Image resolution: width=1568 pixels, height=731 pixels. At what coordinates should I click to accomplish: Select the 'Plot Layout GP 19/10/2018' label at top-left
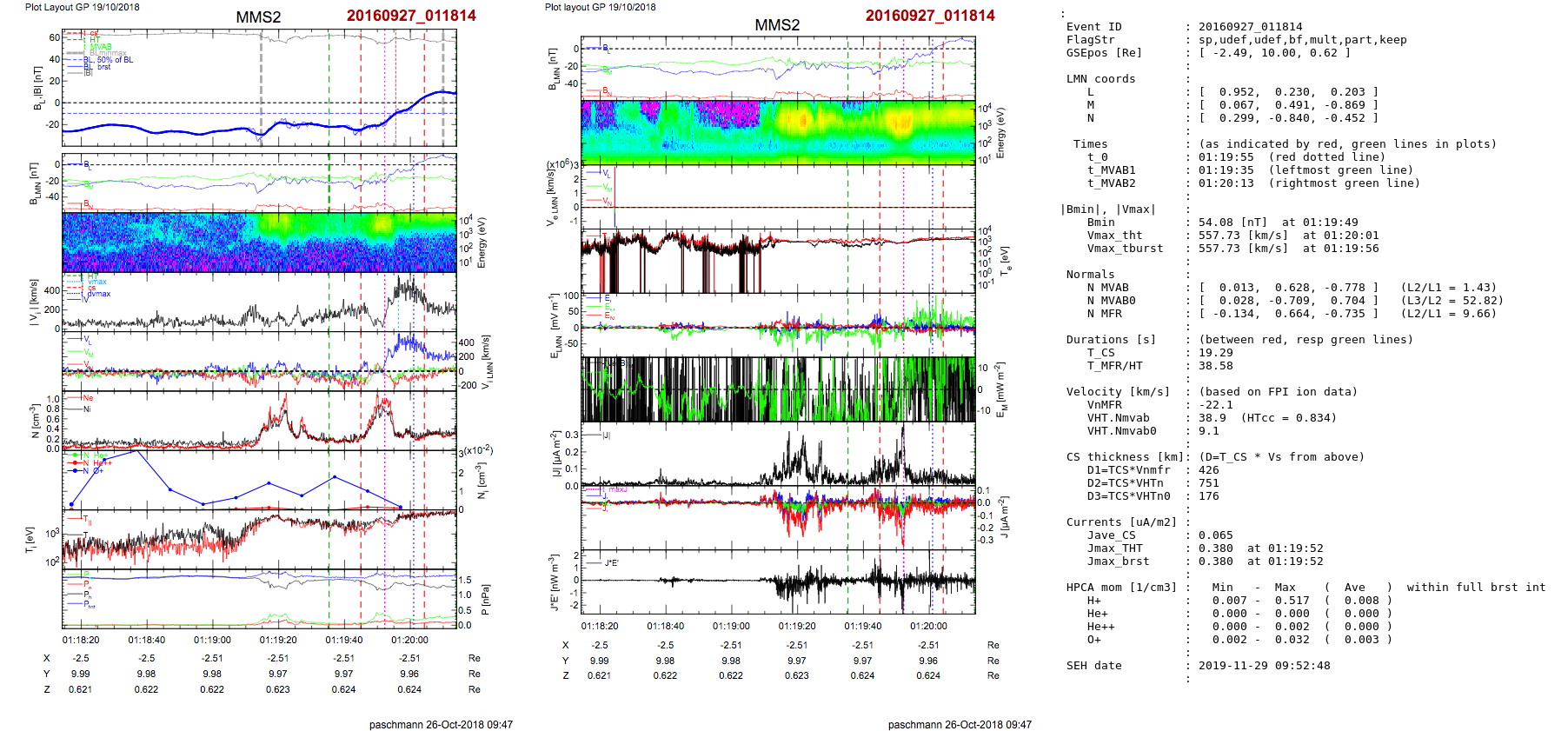pos(82,7)
